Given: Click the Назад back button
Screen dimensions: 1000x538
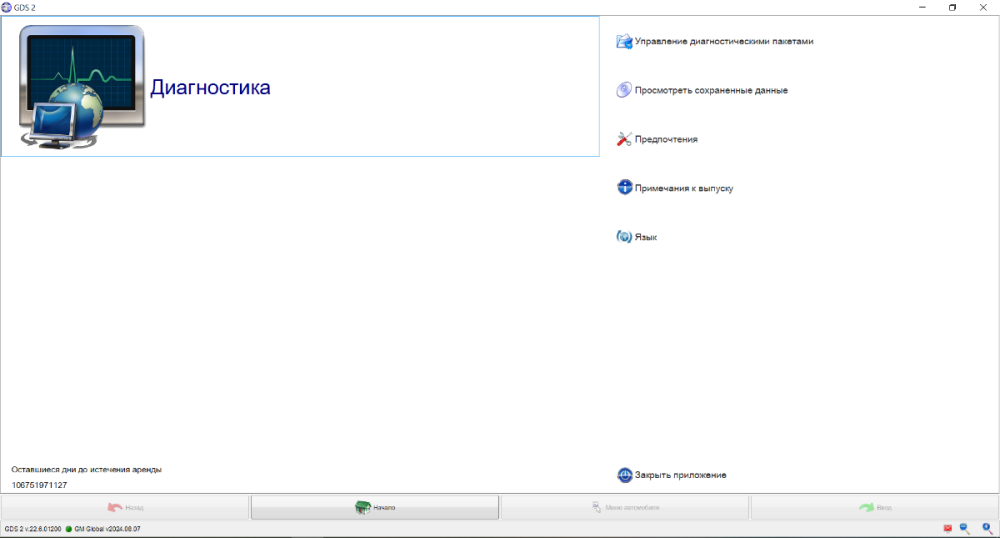Looking at the screenshot, I should click(x=125, y=507).
